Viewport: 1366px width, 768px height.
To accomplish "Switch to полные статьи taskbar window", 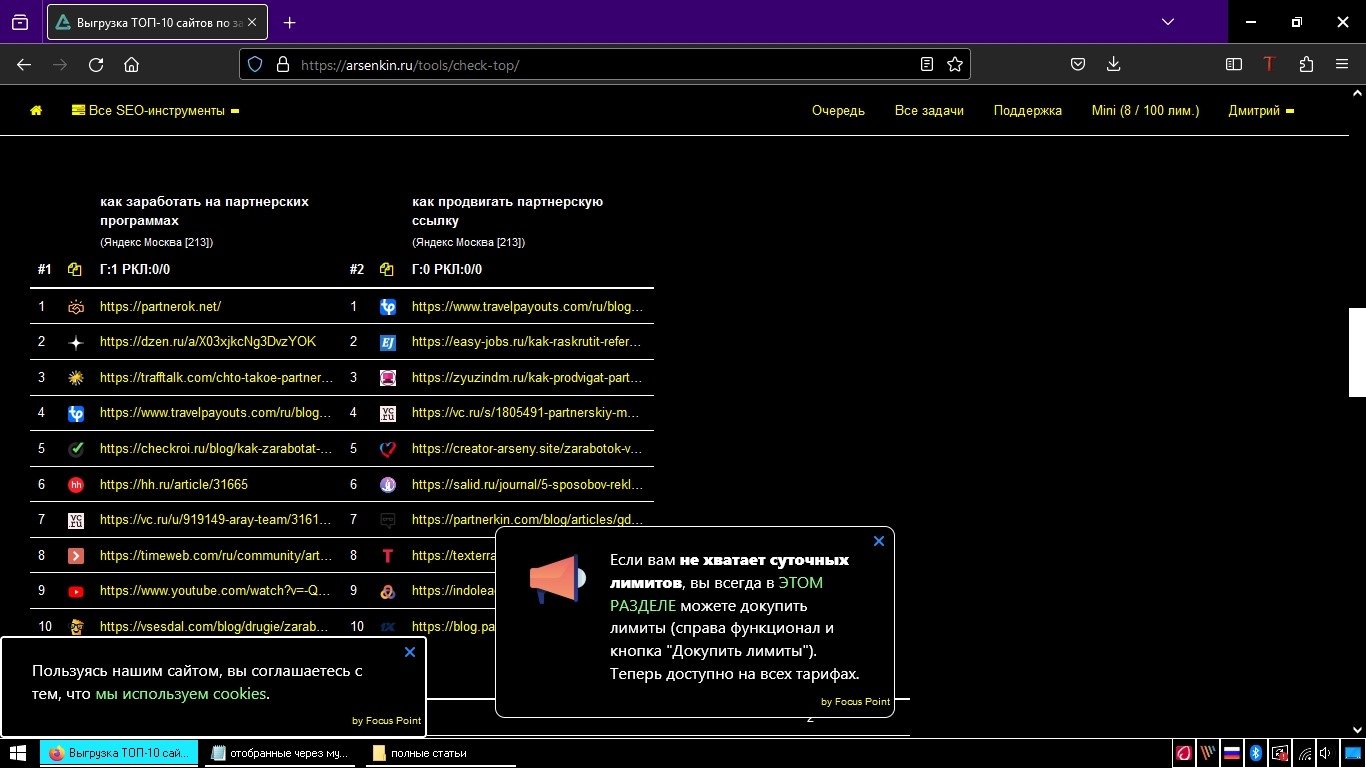I will pyautogui.click(x=440, y=753).
